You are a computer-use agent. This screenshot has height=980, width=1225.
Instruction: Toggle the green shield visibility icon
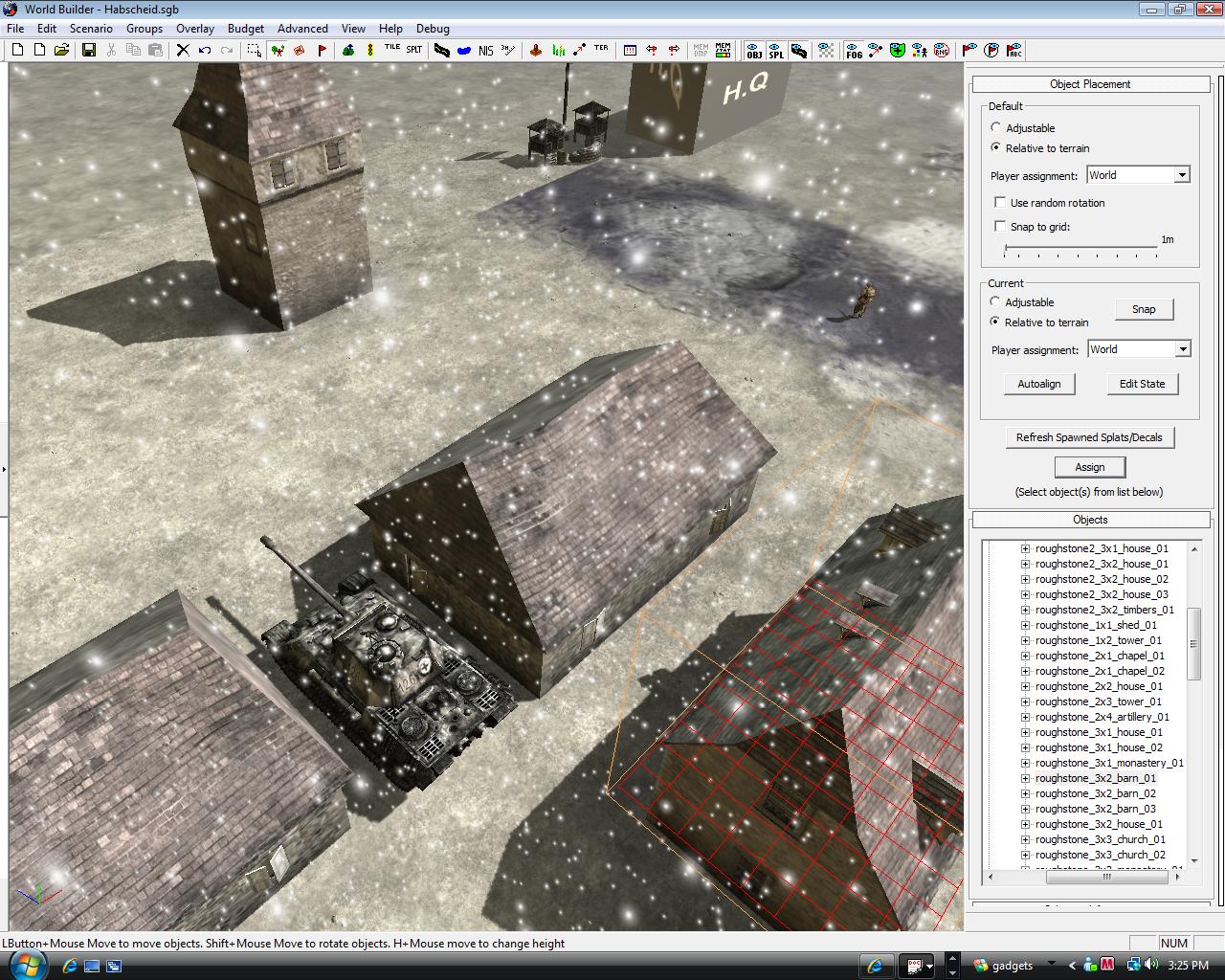(898, 50)
